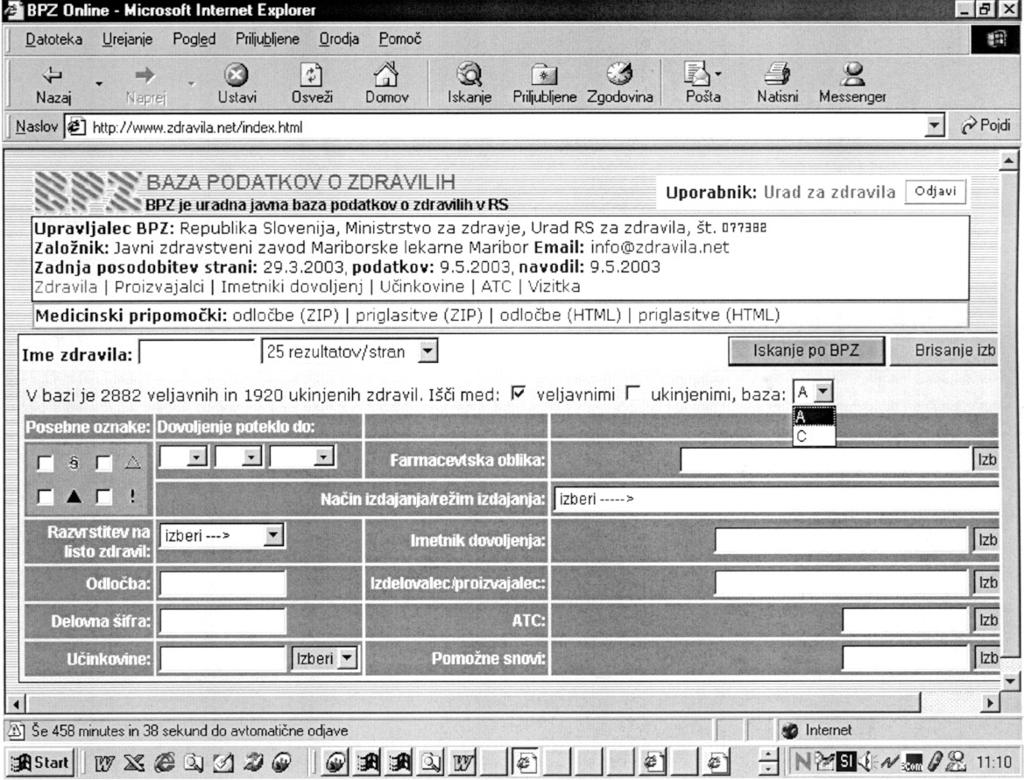Log out with the Odjavi button

(x=935, y=191)
